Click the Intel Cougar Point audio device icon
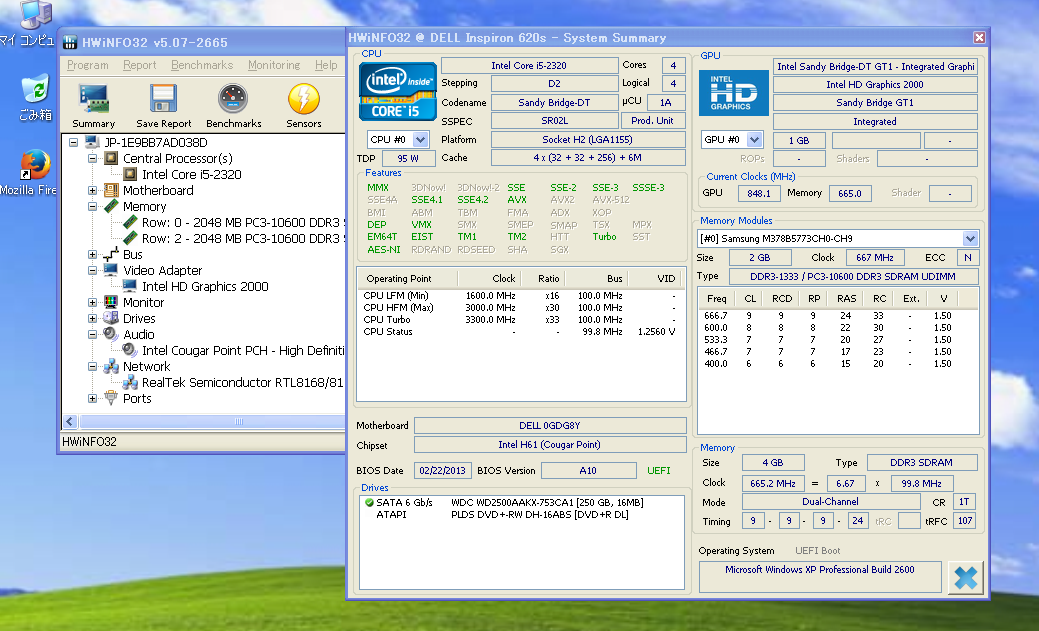Image resolution: width=1039 pixels, height=631 pixels. (x=131, y=350)
